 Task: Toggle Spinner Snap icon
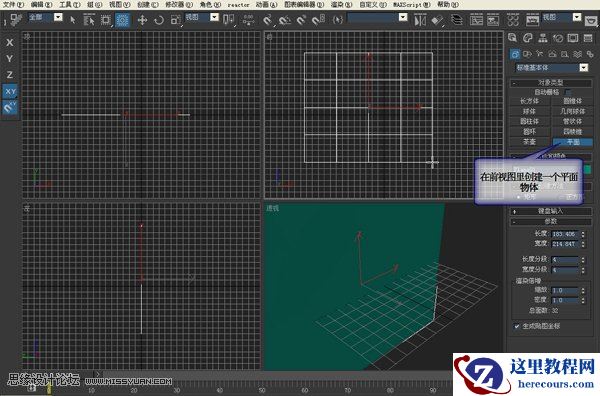click(318, 20)
